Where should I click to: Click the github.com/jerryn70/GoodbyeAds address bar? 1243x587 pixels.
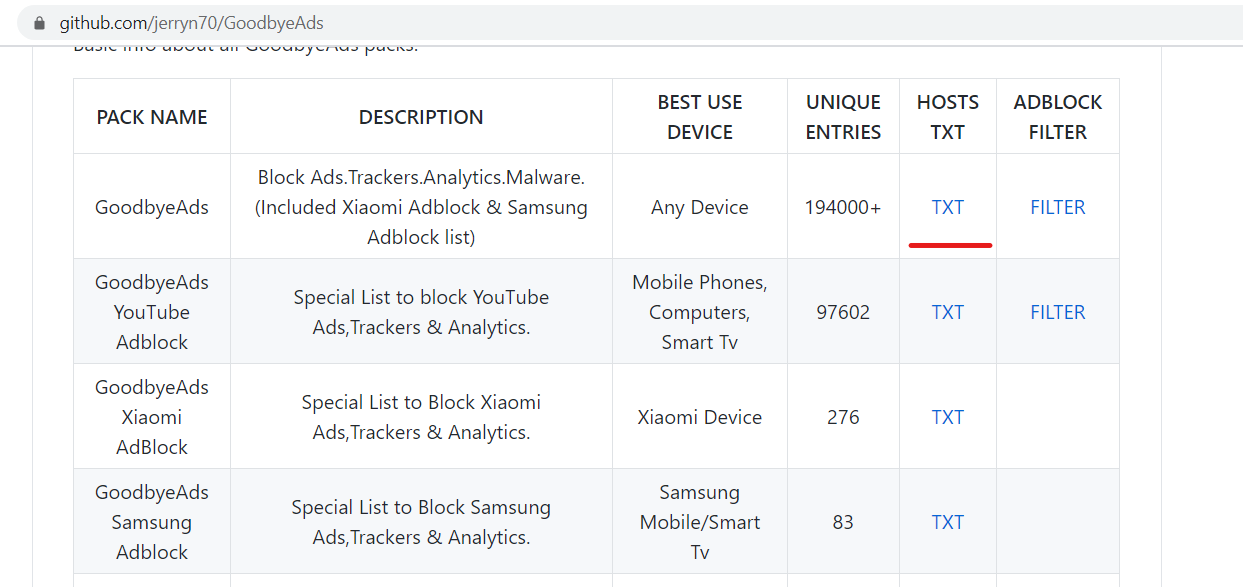(190, 22)
